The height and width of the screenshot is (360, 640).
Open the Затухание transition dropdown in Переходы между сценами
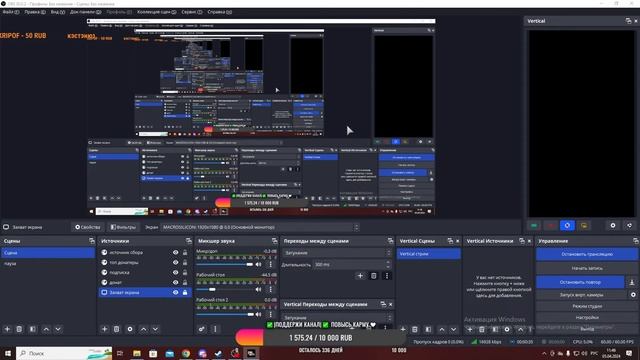click(x=337, y=253)
